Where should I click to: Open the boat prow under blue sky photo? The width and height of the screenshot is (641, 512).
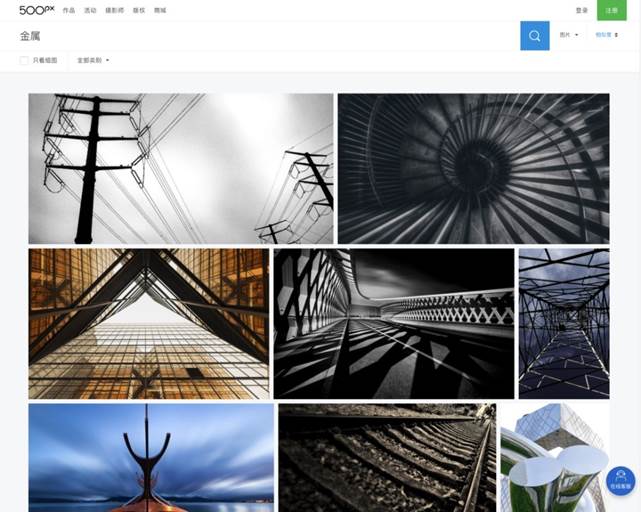(151, 457)
